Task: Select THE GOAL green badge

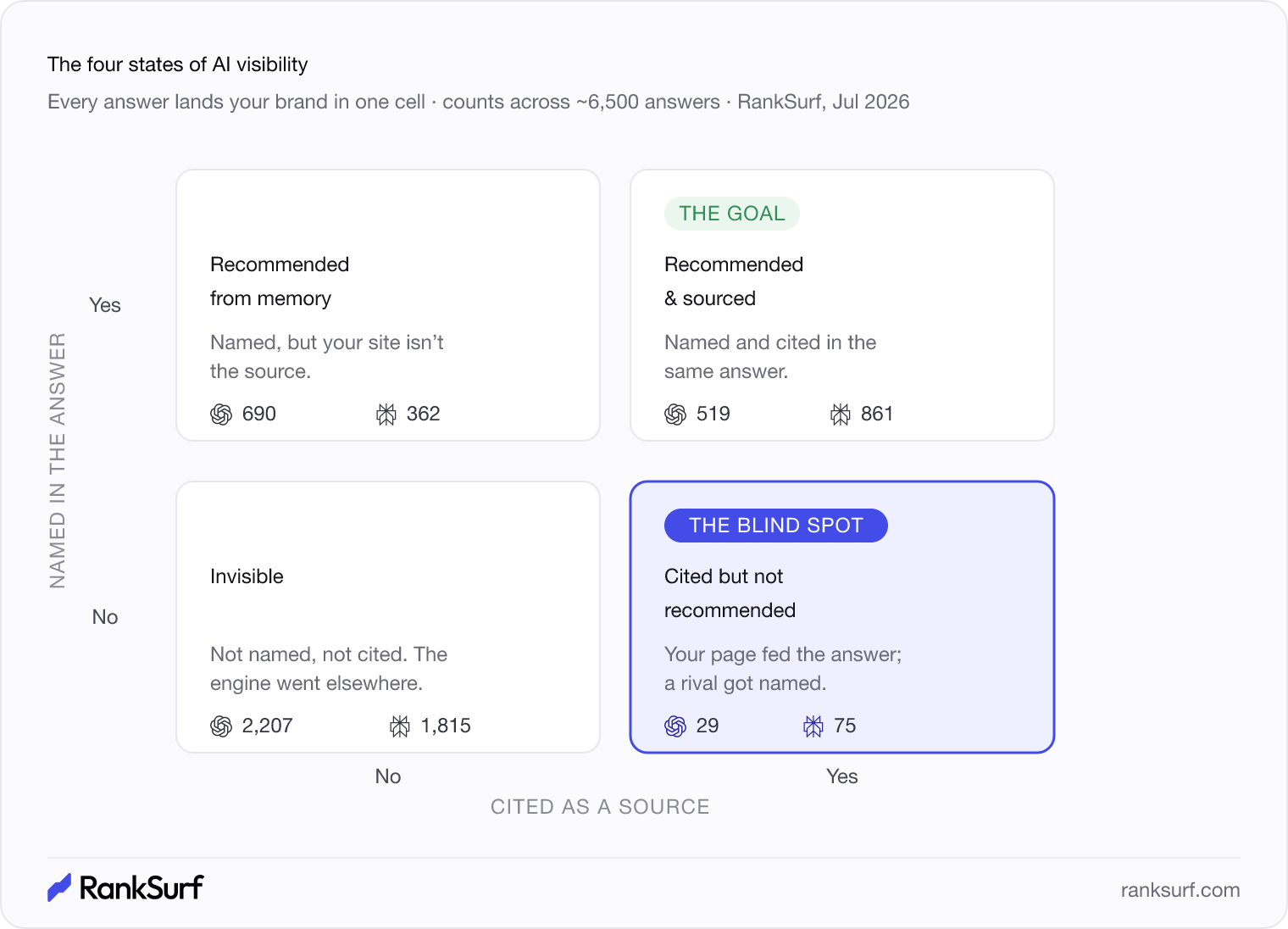Action: coord(732,214)
